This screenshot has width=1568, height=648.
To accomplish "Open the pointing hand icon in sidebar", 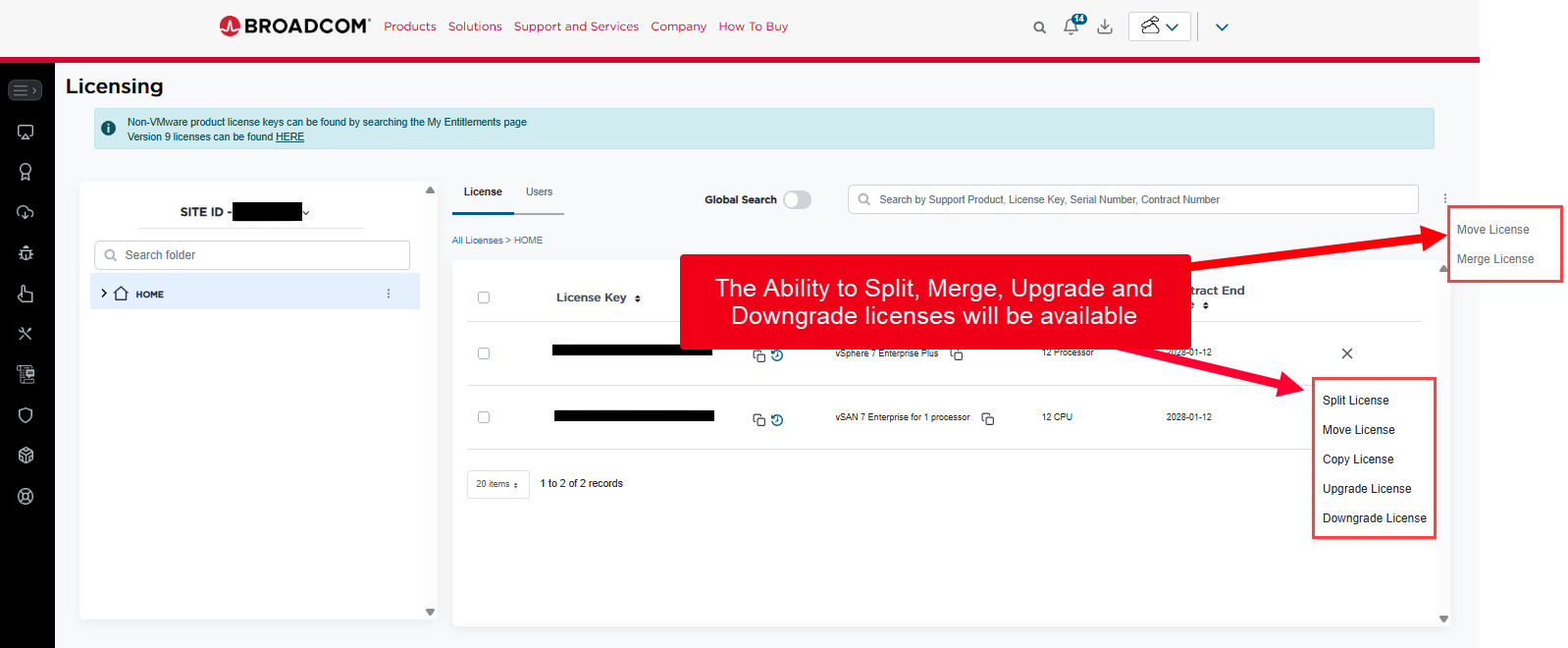I will click(x=26, y=294).
